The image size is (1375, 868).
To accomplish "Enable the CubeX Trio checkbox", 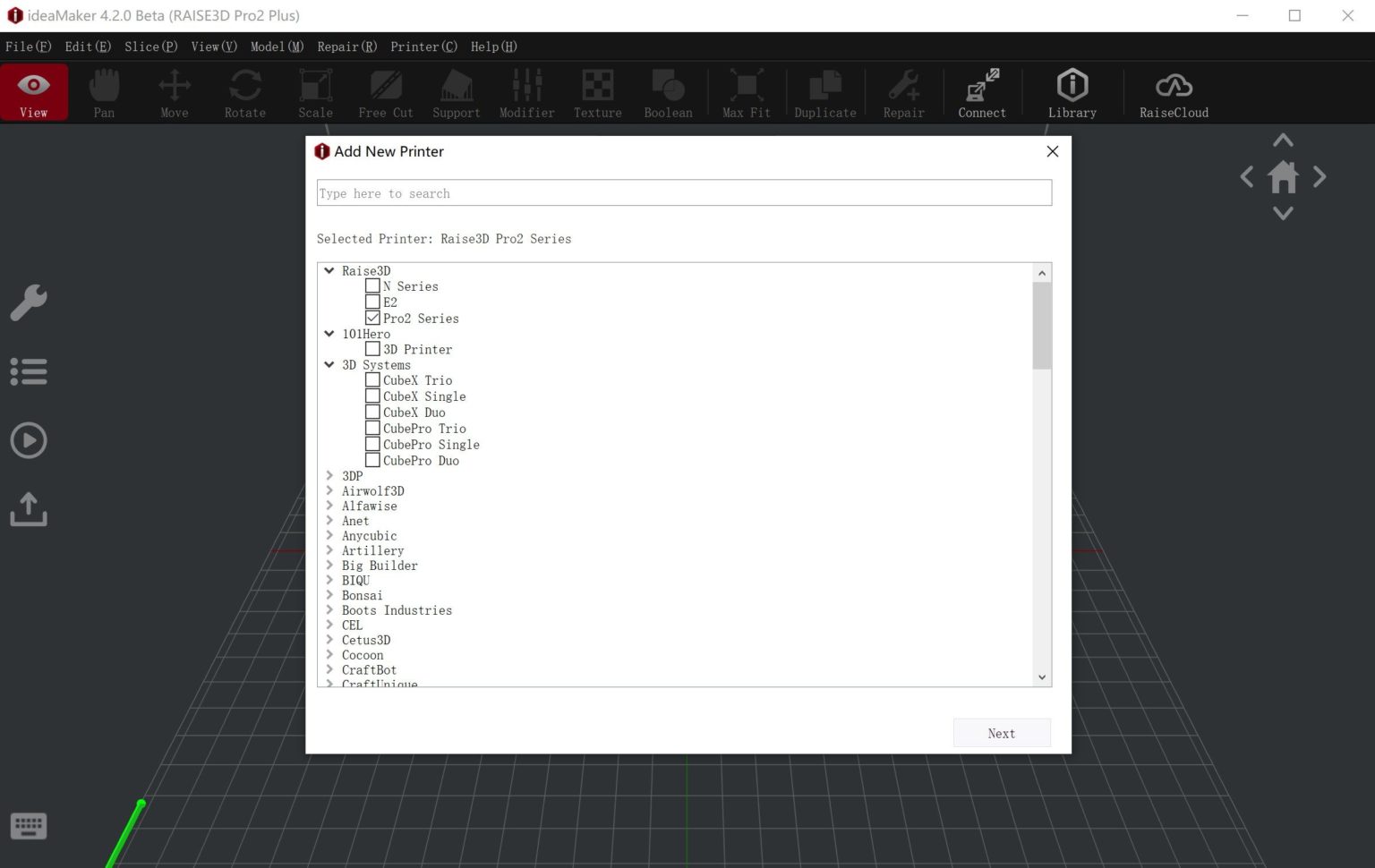I will pos(372,379).
